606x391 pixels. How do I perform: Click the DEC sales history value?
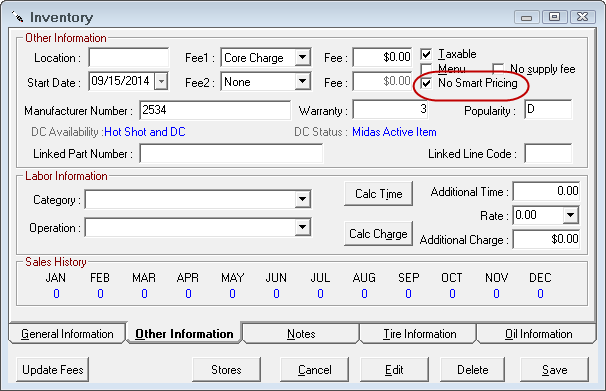pyautogui.click(x=540, y=294)
